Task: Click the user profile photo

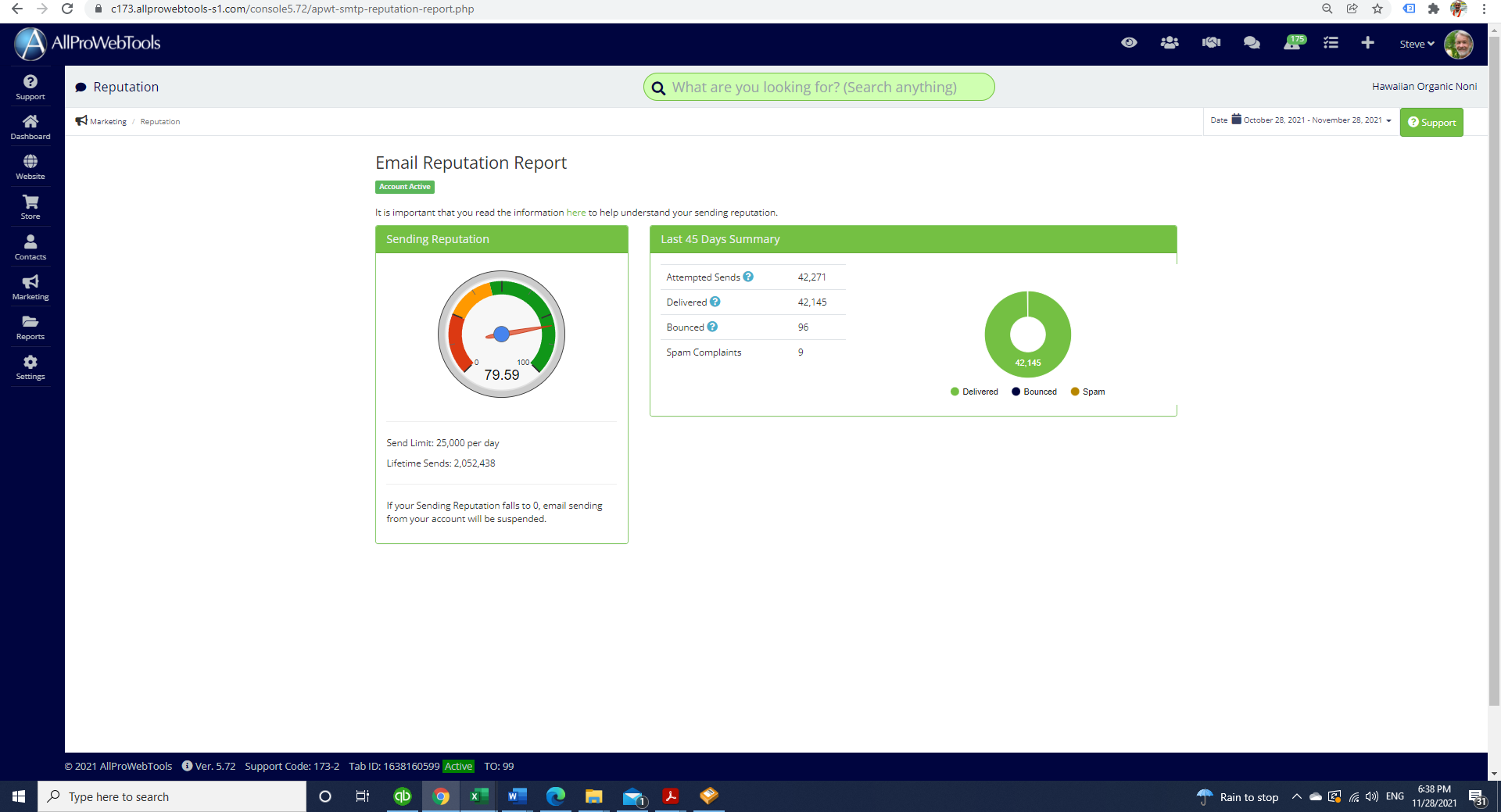Action: click(x=1459, y=44)
